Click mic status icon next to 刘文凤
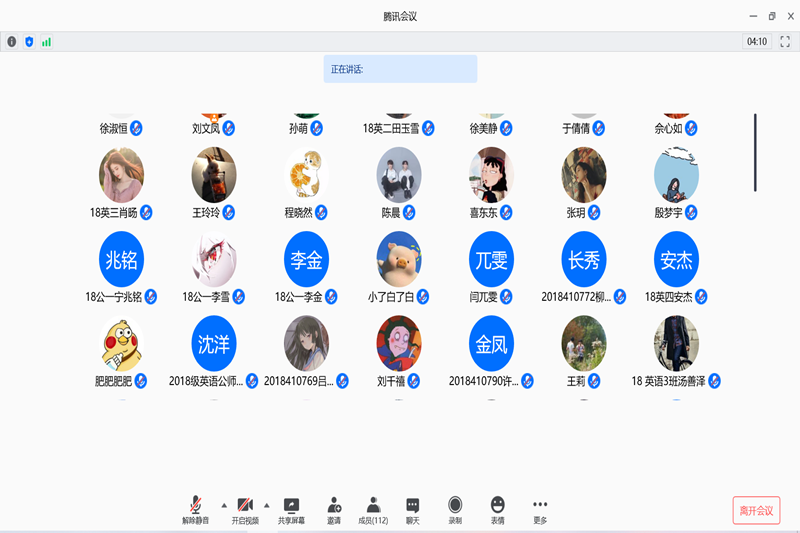Screen dimensions: 800x533 click(229, 128)
